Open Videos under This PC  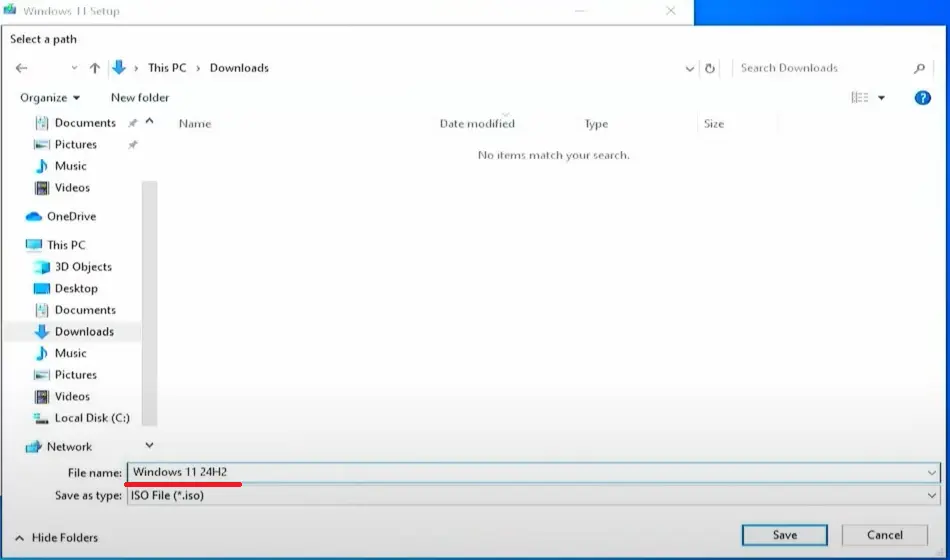[72, 396]
